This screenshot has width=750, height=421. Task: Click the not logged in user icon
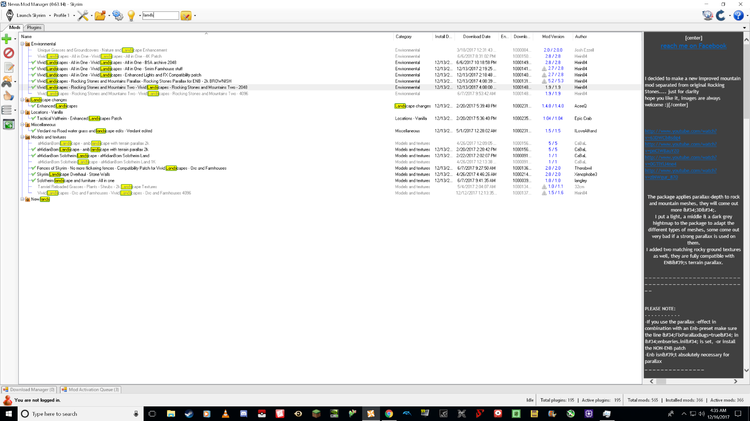tap(8, 400)
